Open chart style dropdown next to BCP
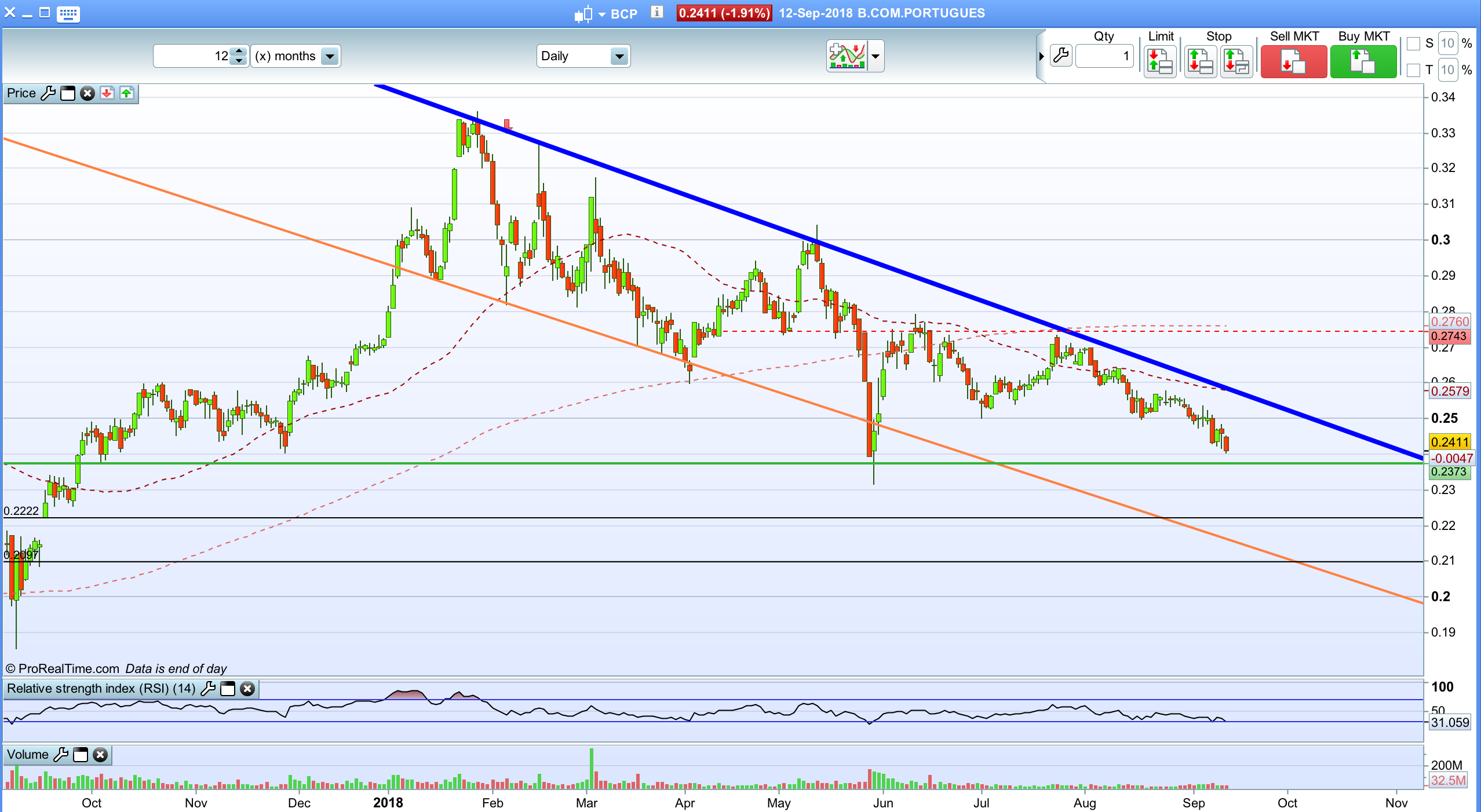Image resolution: width=1481 pixels, height=812 pixels. 601,14
